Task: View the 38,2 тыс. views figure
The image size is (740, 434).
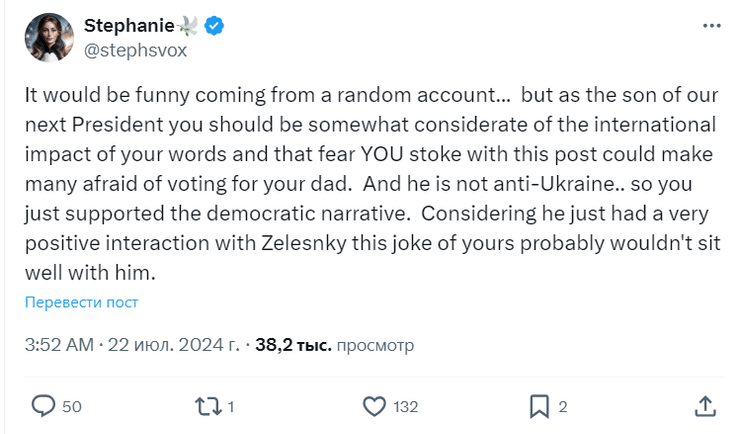Action: point(291,345)
